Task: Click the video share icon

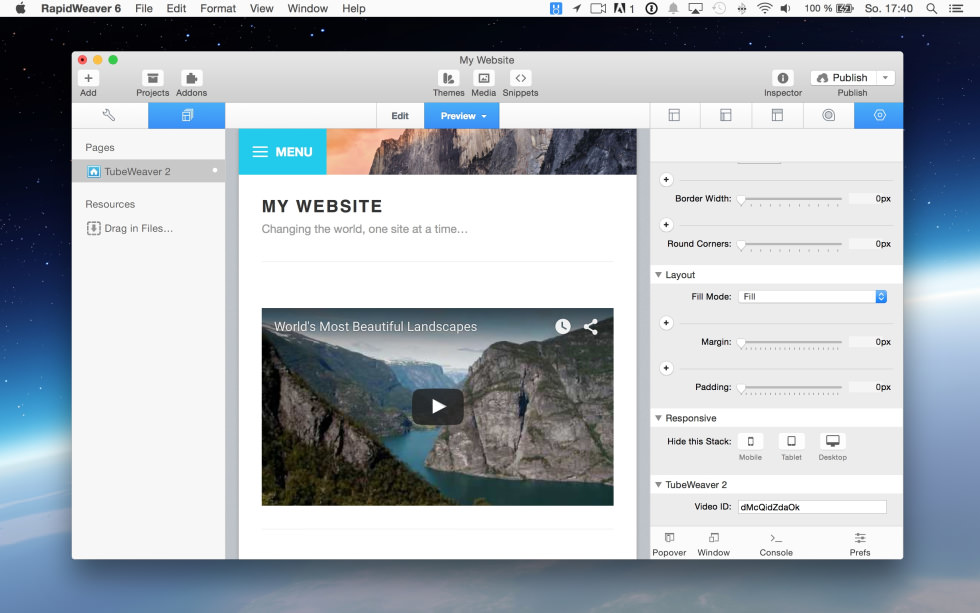Action: coord(591,326)
